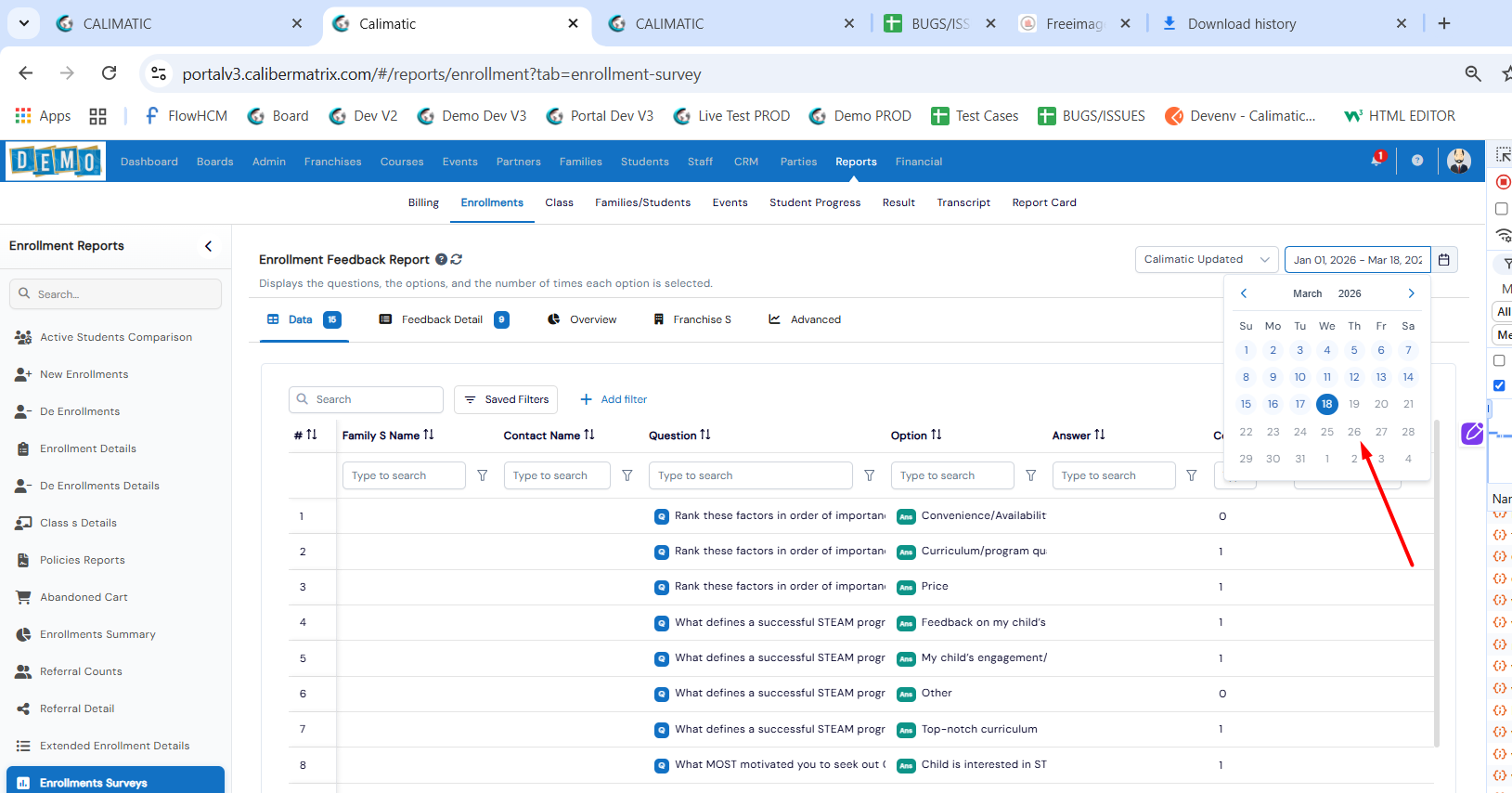1512x793 pixels.
Task: Click the notification bell icon
Action: 1376,161
